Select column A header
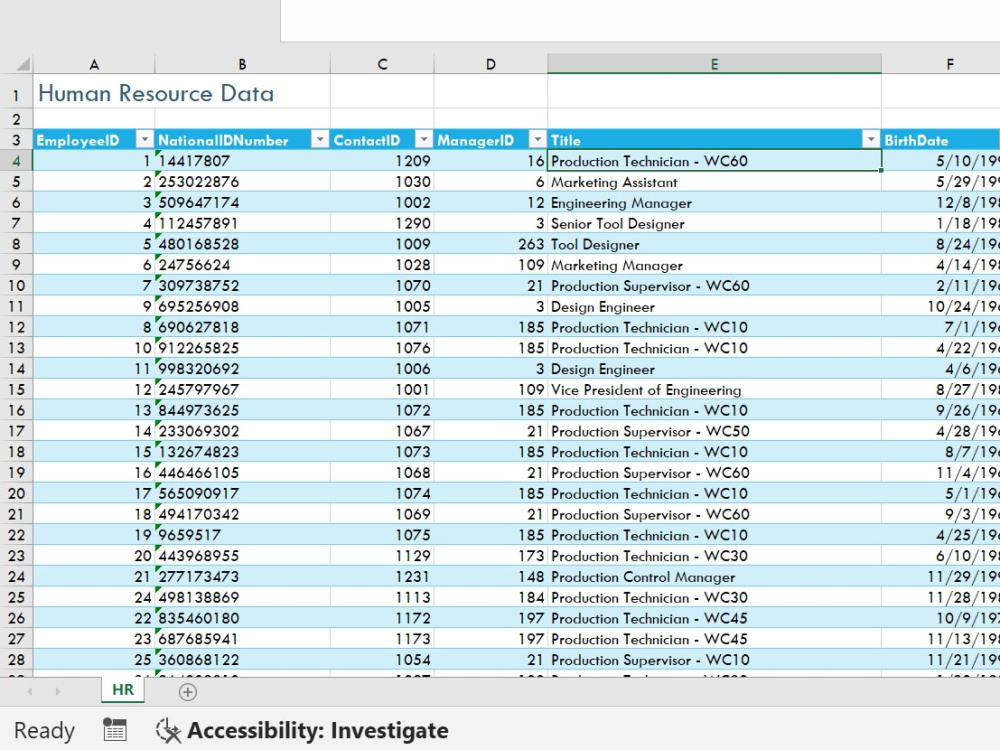This screenshot has height=750, width=1000. pyautogui.click(x=94, y=64)
